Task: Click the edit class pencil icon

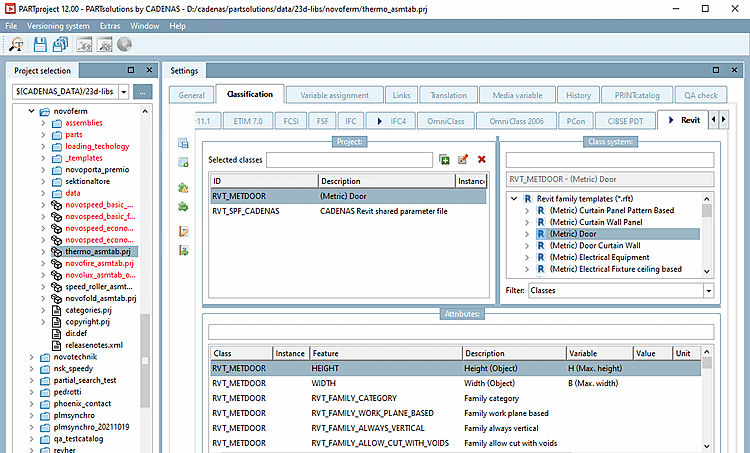Action: click(x=462, y=160)
